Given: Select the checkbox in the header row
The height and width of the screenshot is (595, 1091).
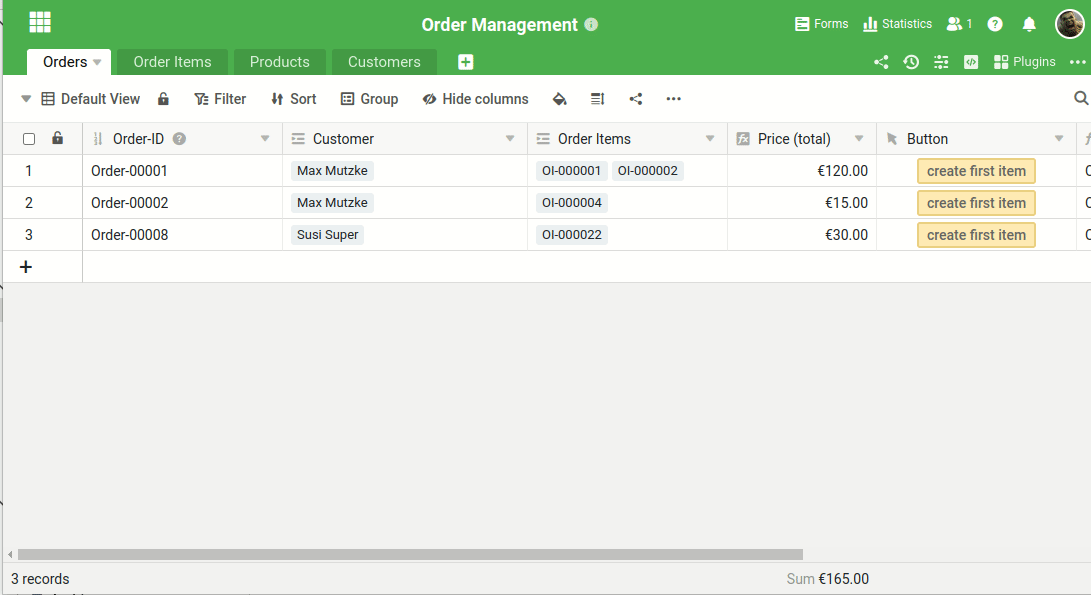Looking at the screenshot, I should [28, 138].
